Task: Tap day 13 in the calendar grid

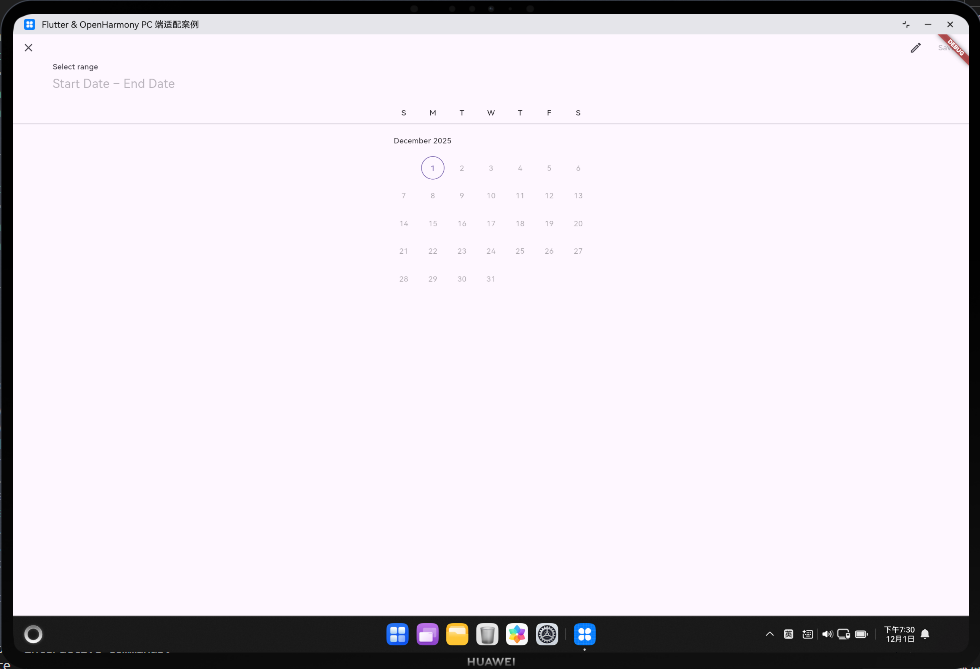Action: pos(578,196)
